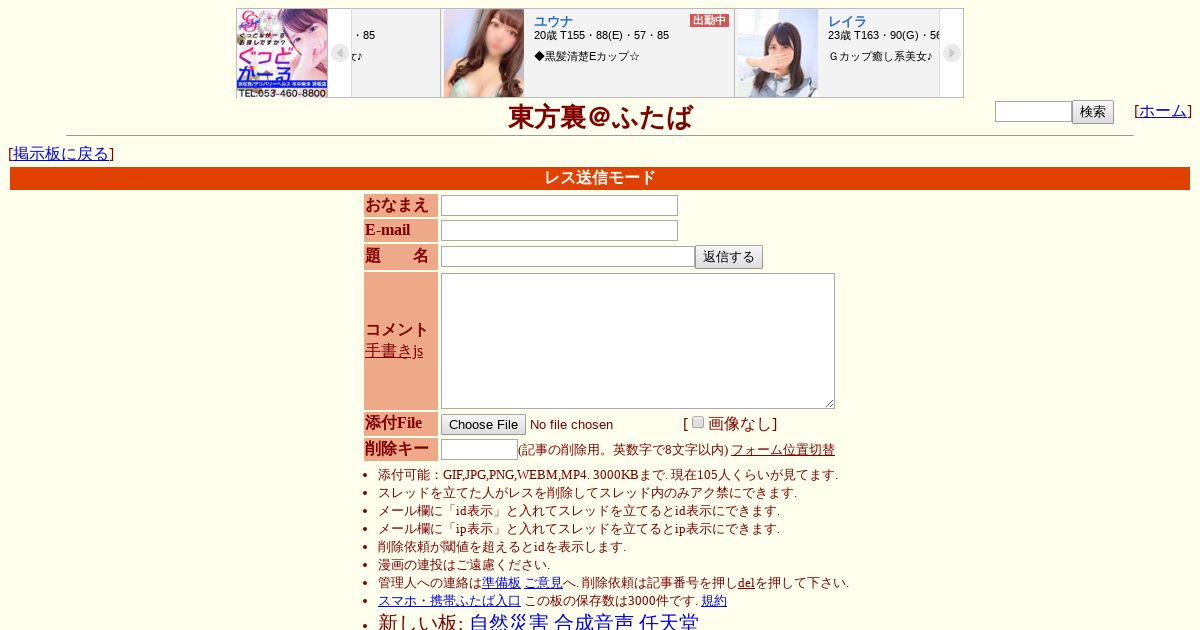Click the レイラ name link
This screenshot has height=630, width=1200.
[x=847, y=21]
